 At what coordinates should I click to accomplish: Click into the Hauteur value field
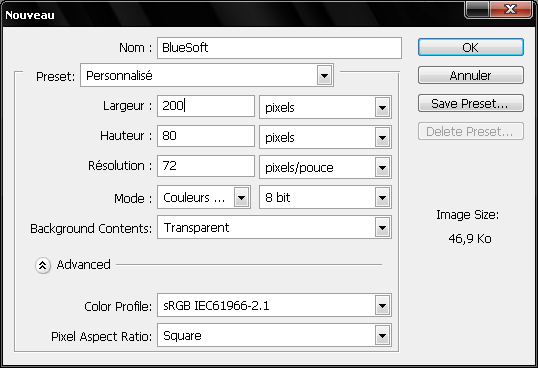[206, 136]
